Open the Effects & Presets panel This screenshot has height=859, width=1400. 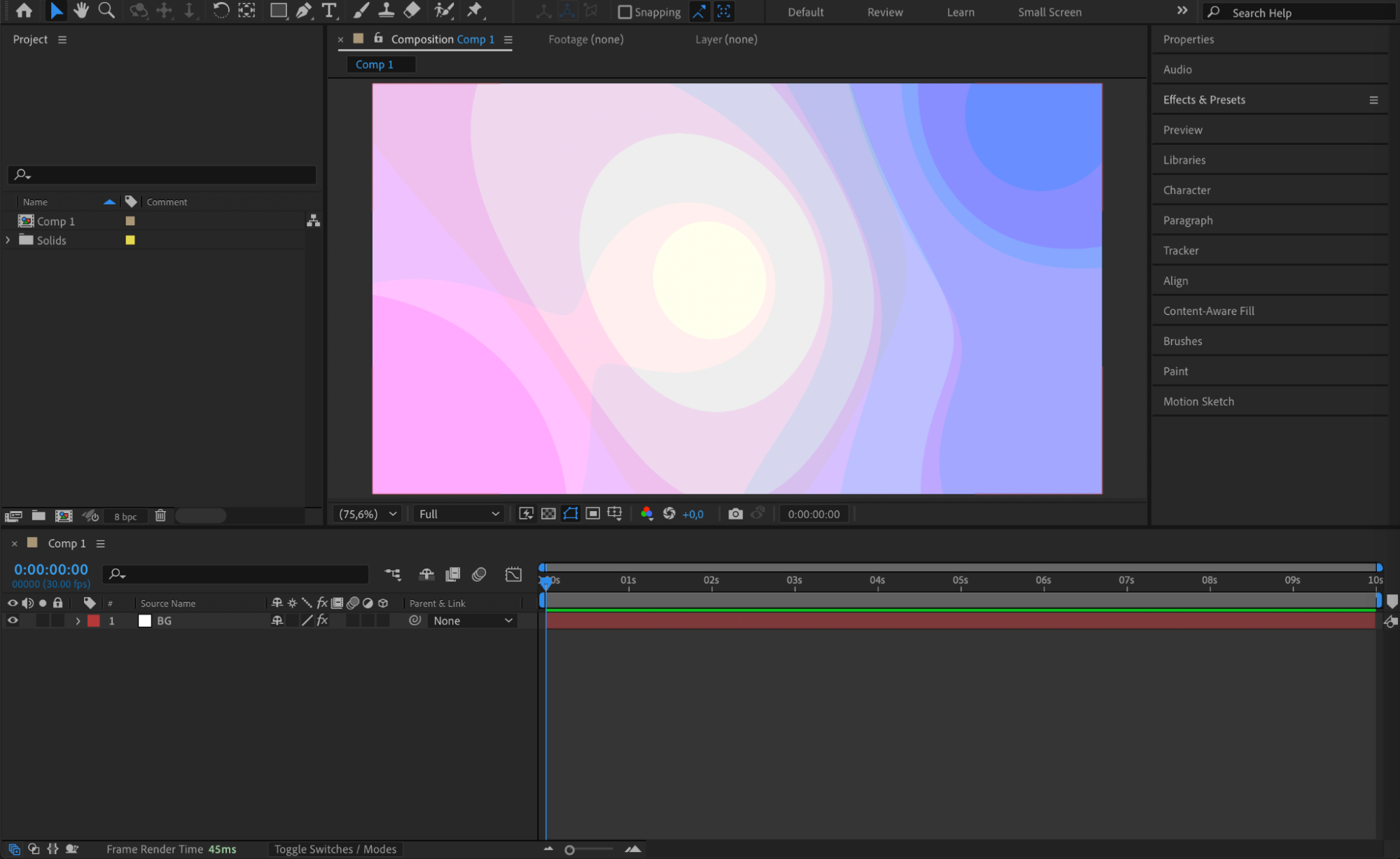click(x=1204, y=99)
